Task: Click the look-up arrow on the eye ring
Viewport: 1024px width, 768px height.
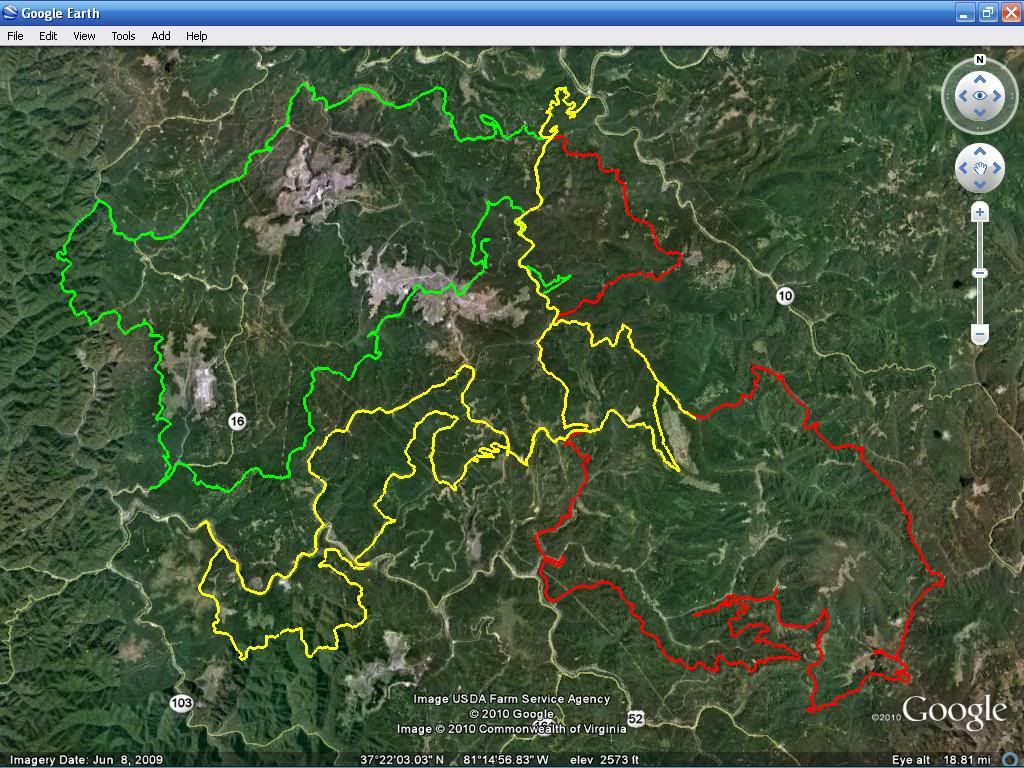Action: click(x=980, y=80)
